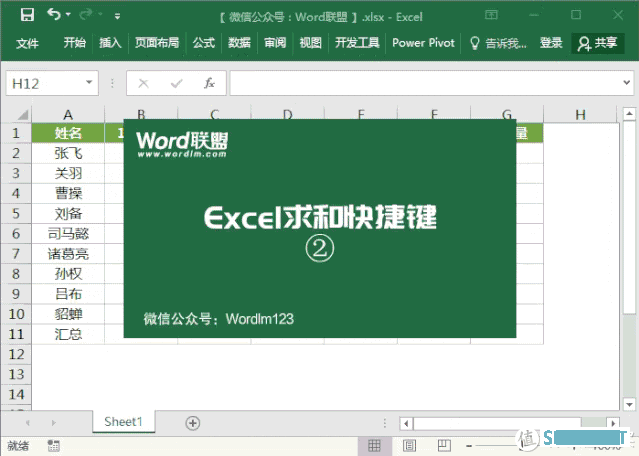Click the Redo arrow icon
This screenshot has height=456, width=639.
point(86,15)
